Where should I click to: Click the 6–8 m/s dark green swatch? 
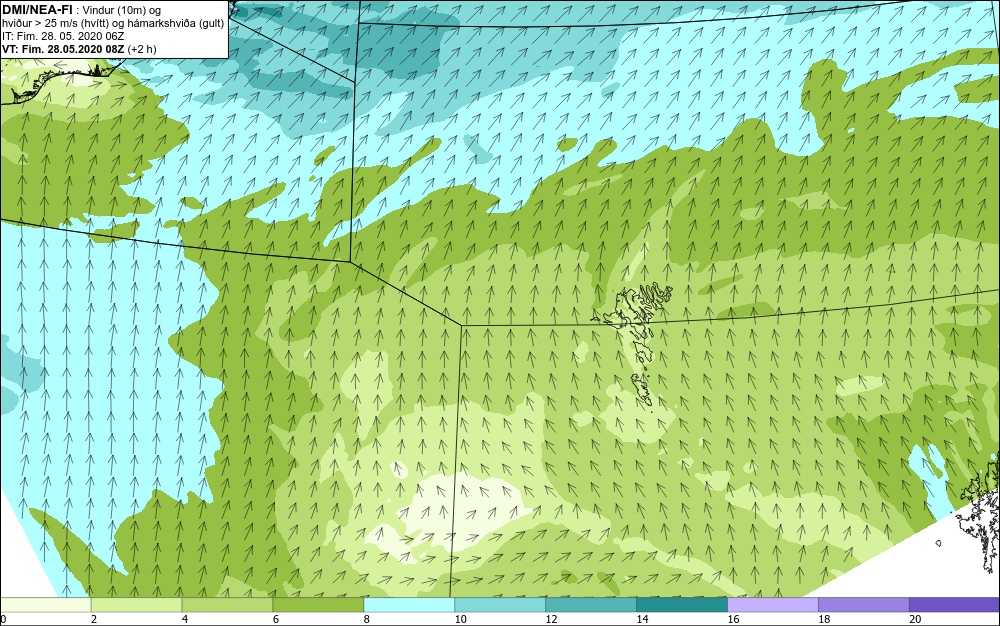pos(318,605)
